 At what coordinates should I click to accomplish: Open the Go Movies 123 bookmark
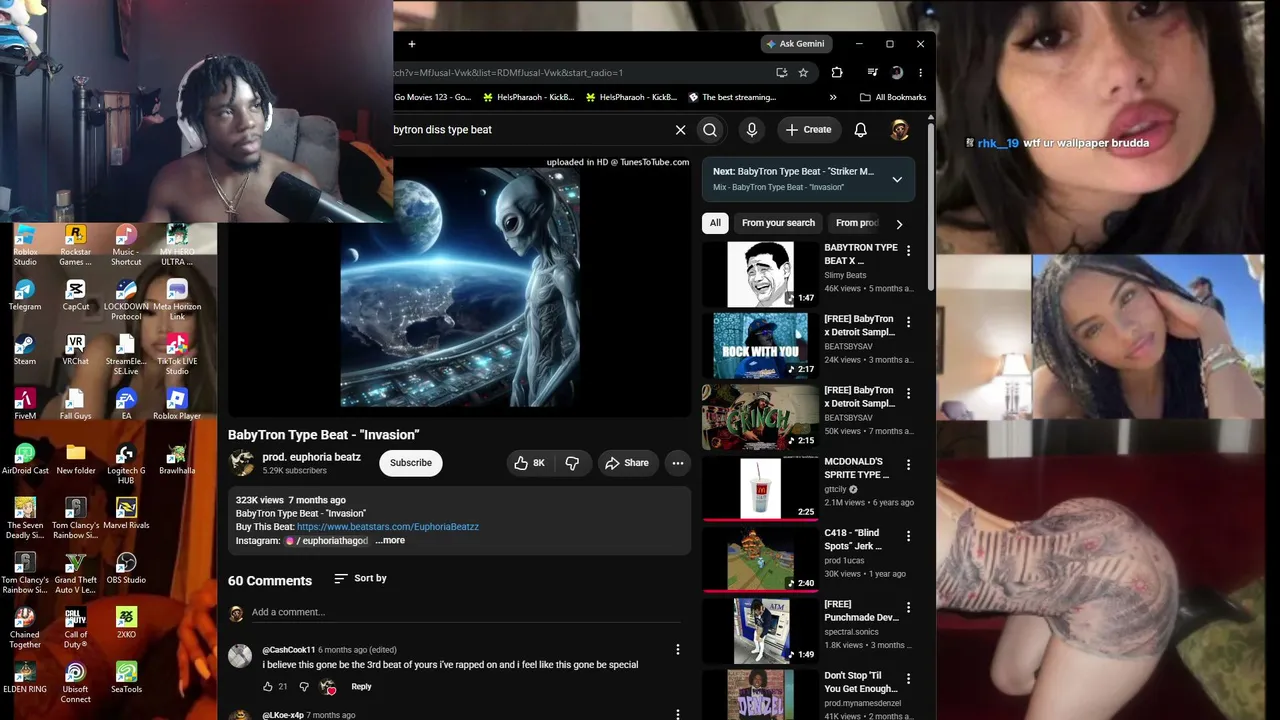[433, 98]
